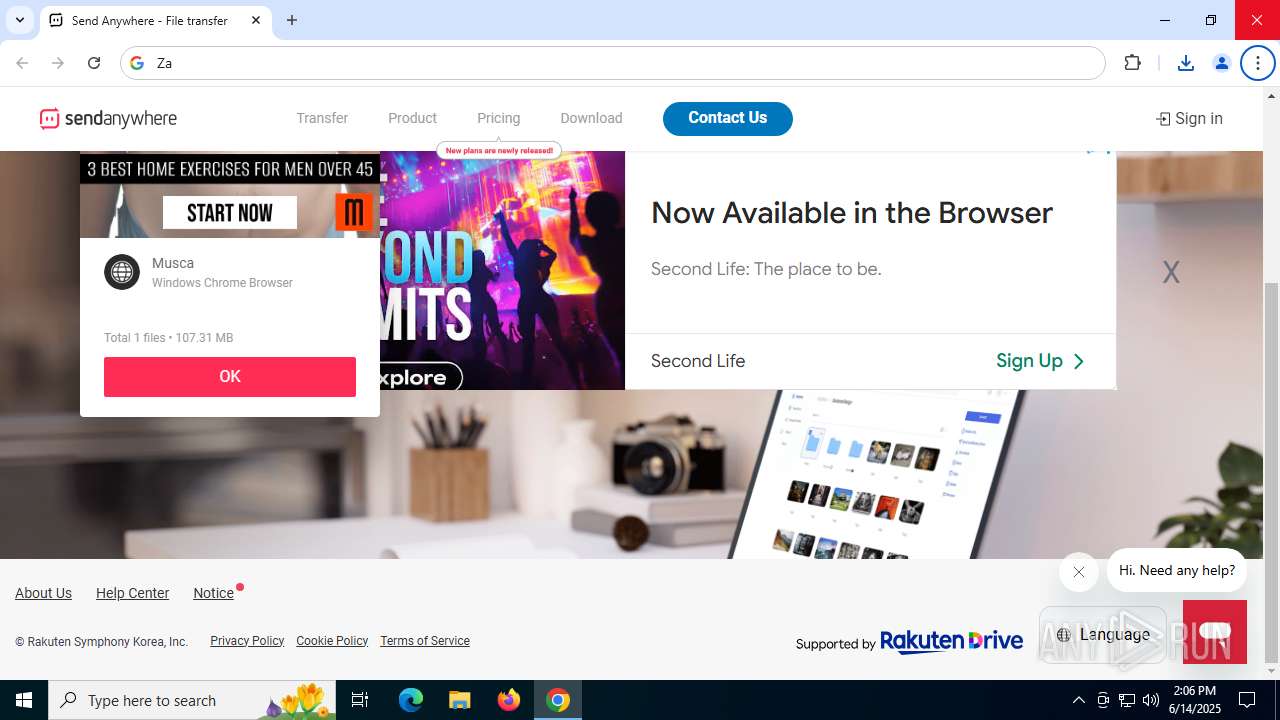Click the Second Life ad image
The image size is (1280, 720).
point(502,270)
